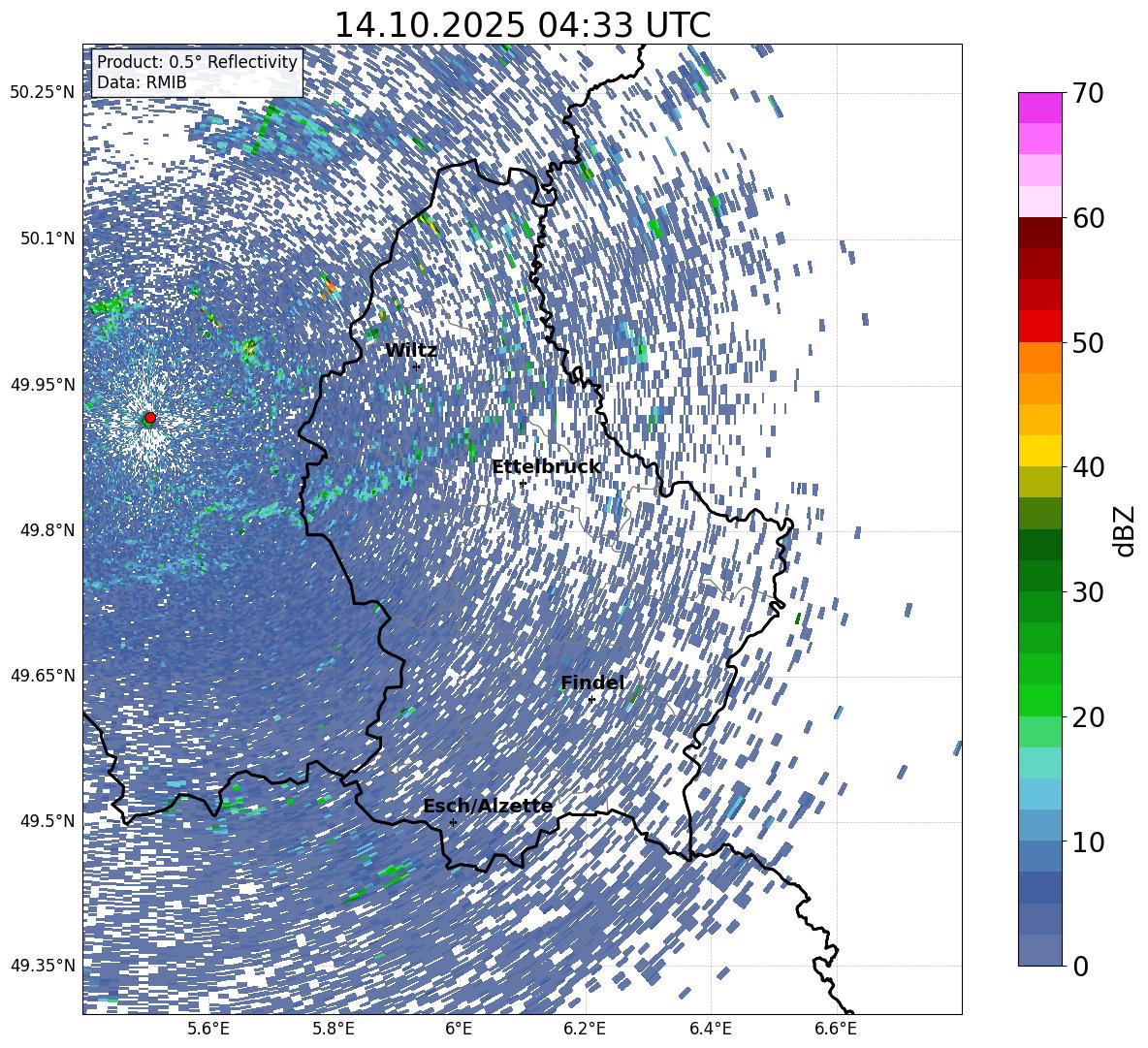Click the magenta 68-70 dBZ colorbar segment
Viewport: 1148px width, 1048px height.
[x=1039, y=108]
